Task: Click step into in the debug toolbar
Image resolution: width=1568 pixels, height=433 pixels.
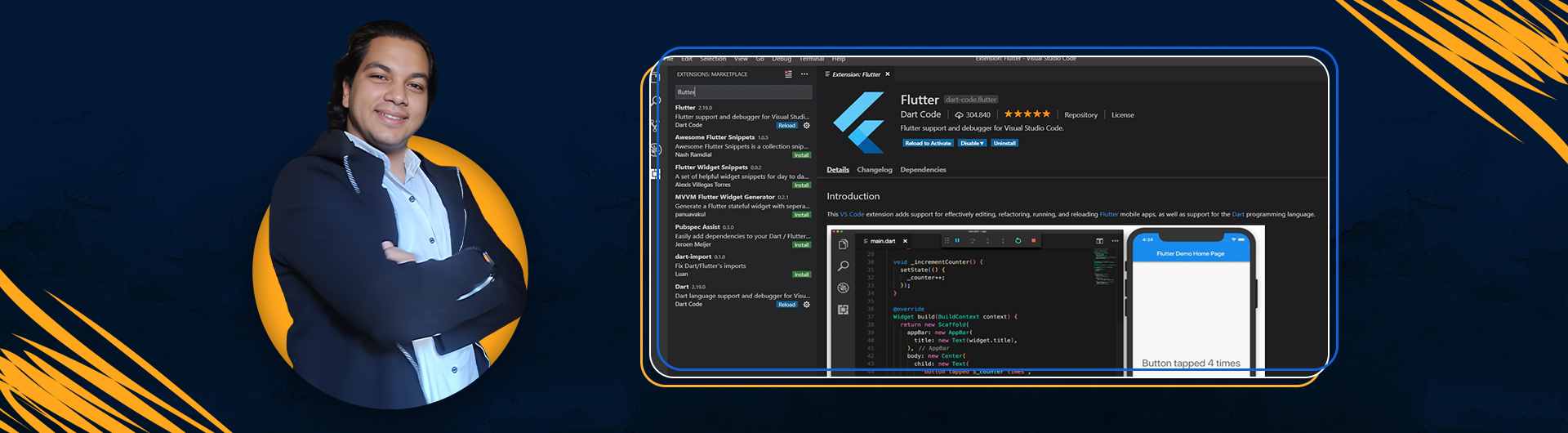Action: (987, 240)
